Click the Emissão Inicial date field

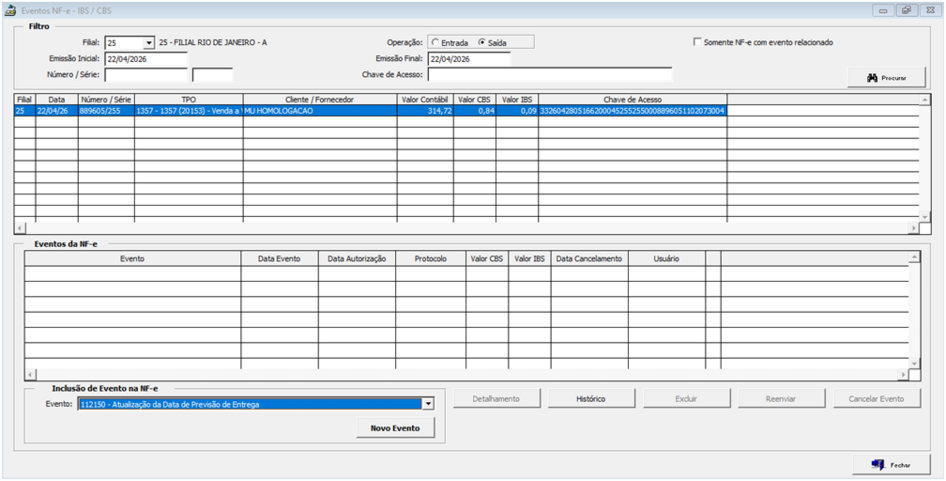145,59
